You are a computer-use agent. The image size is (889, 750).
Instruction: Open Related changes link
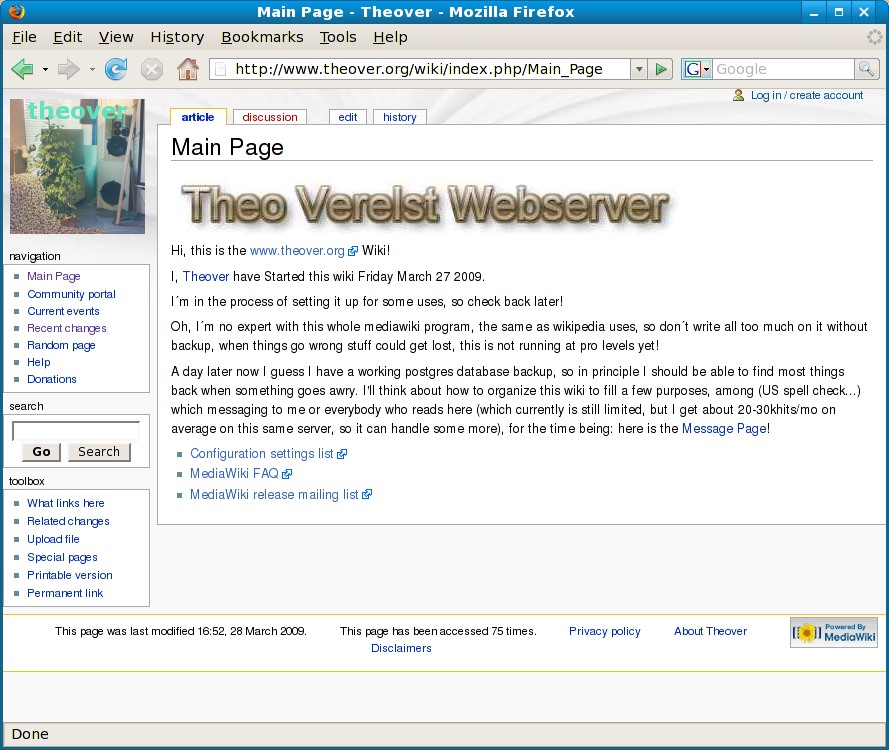(68, 521)
